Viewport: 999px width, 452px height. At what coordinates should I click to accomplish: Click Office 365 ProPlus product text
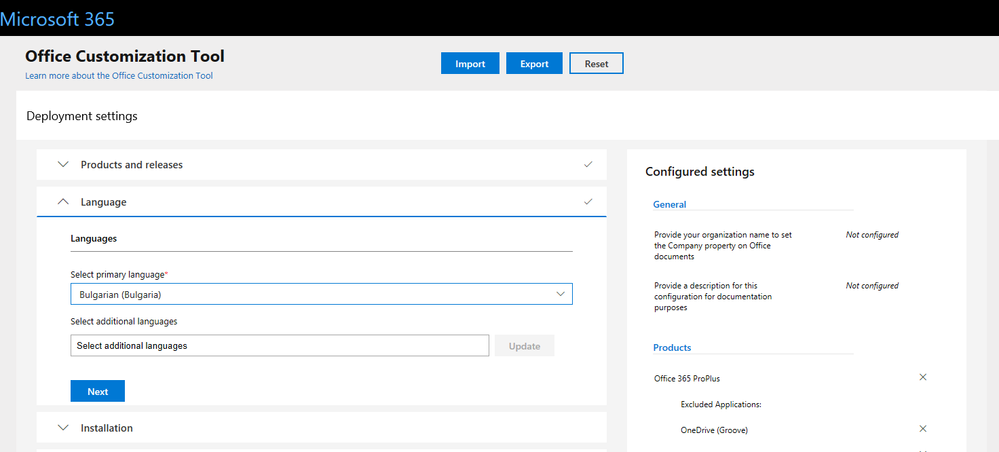pyautogui.click(x=687, y=379)
